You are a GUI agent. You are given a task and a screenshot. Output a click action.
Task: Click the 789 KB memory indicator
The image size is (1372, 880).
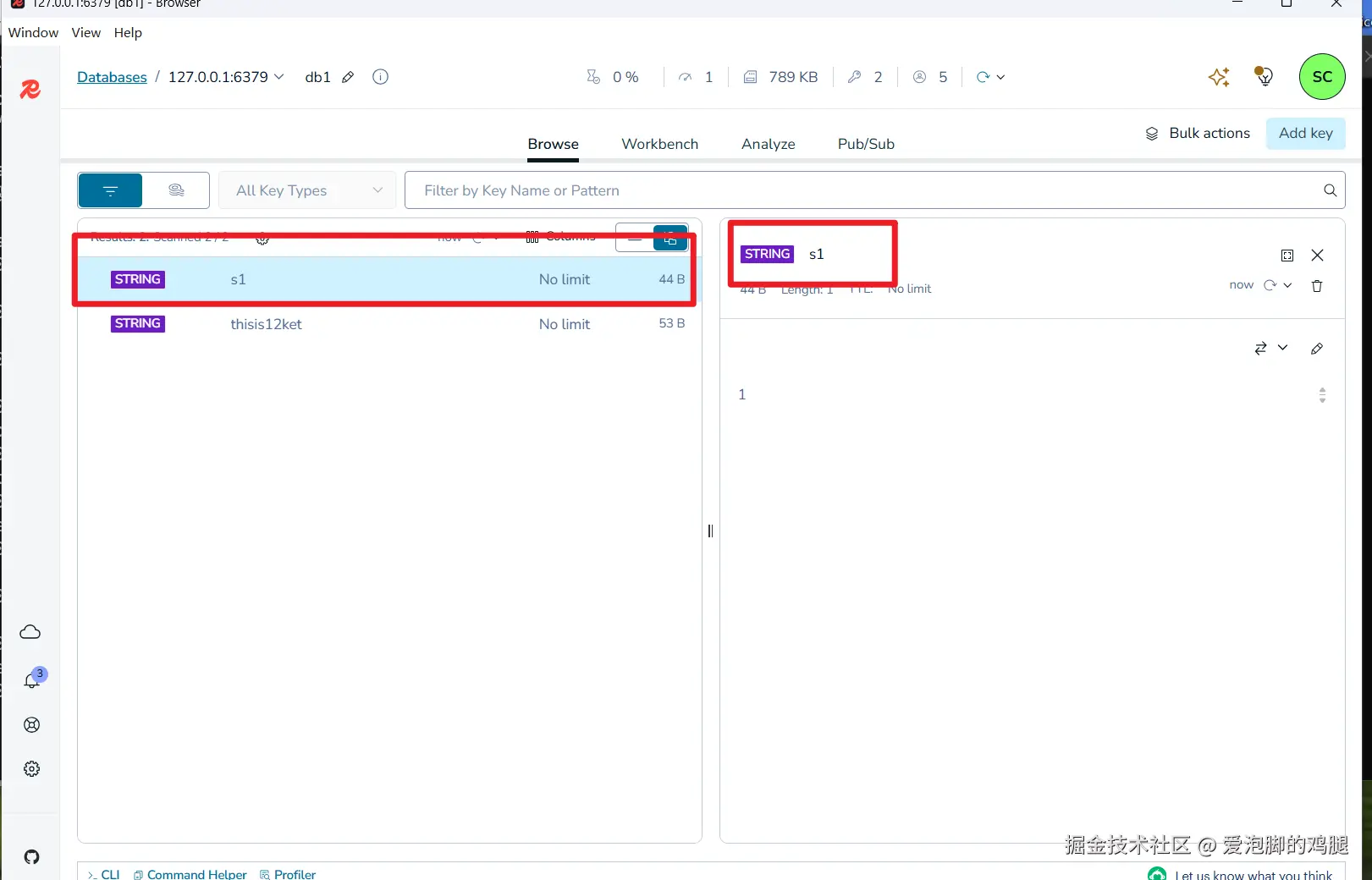coord(780,77)
